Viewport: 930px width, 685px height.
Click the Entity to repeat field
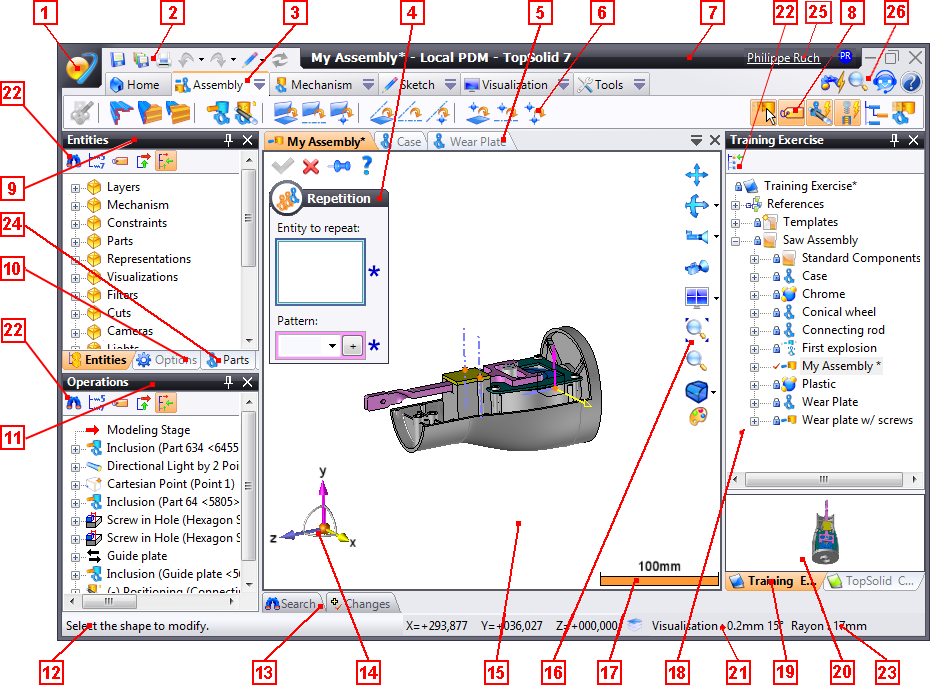pos(320,271)
